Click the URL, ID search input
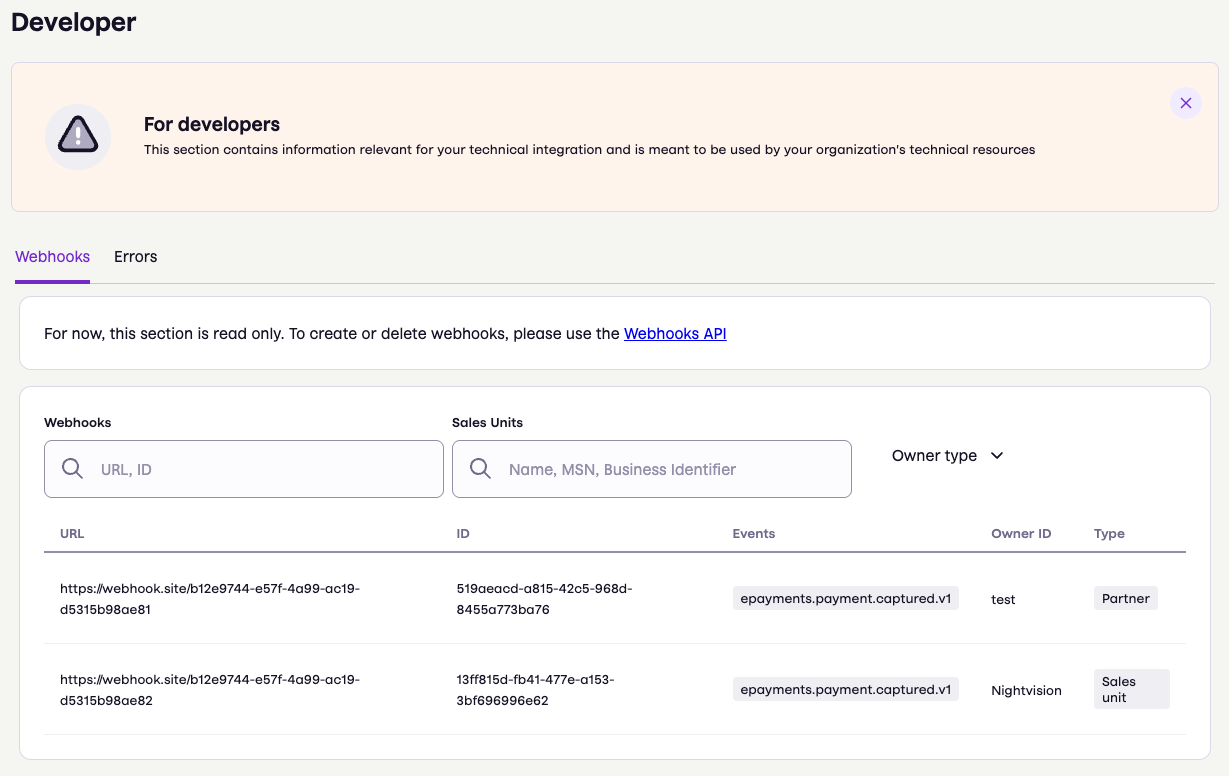 coord(243,468)
